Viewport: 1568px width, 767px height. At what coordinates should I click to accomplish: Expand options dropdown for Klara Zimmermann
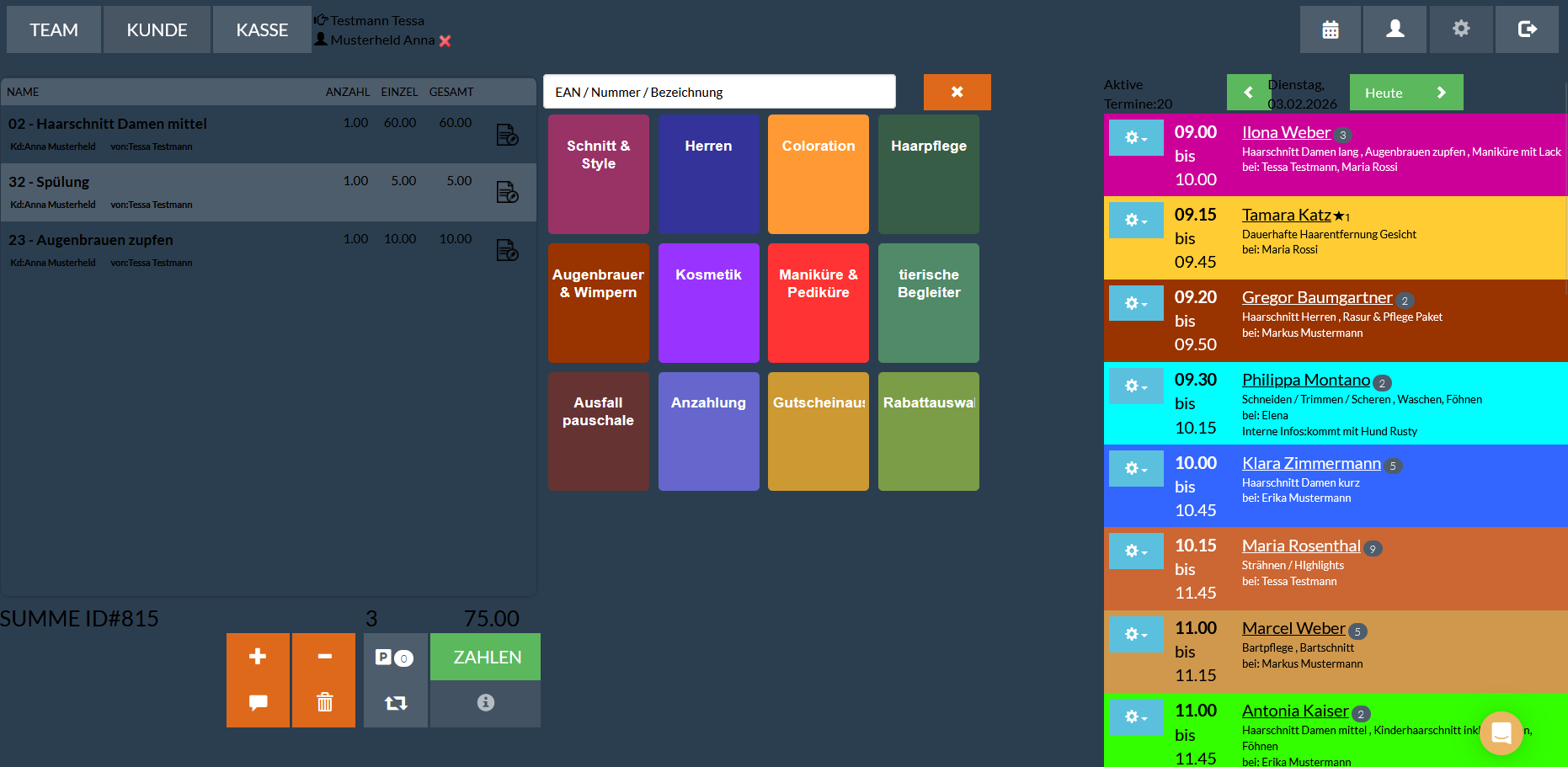click(x=1136, y=468)
